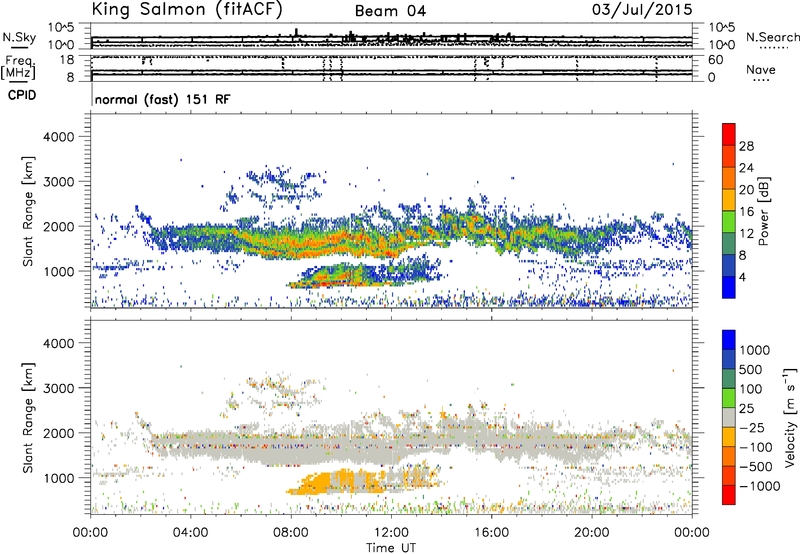The height and width of the screenshot is (554, 800).
Task: Click the '16:00' time tick label
Action: [491, 533]
